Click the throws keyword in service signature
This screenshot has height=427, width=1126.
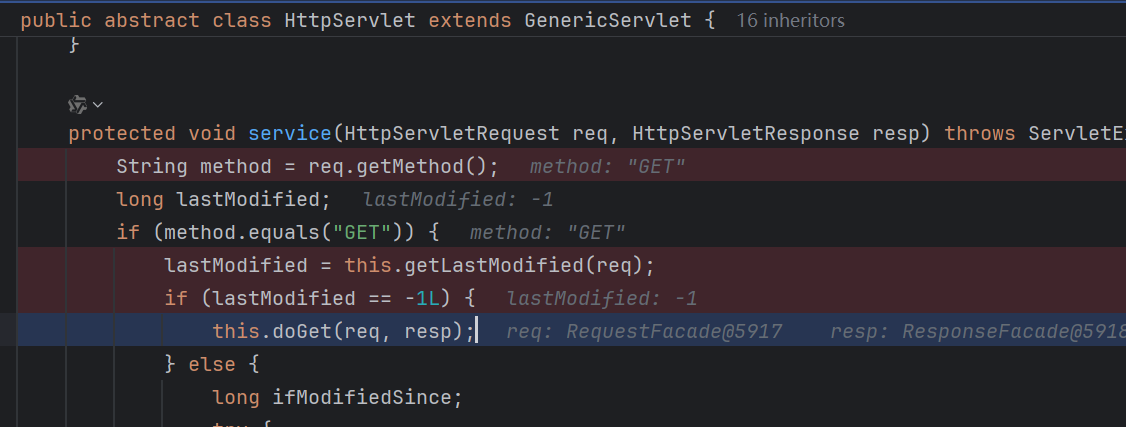pos(980,133)
